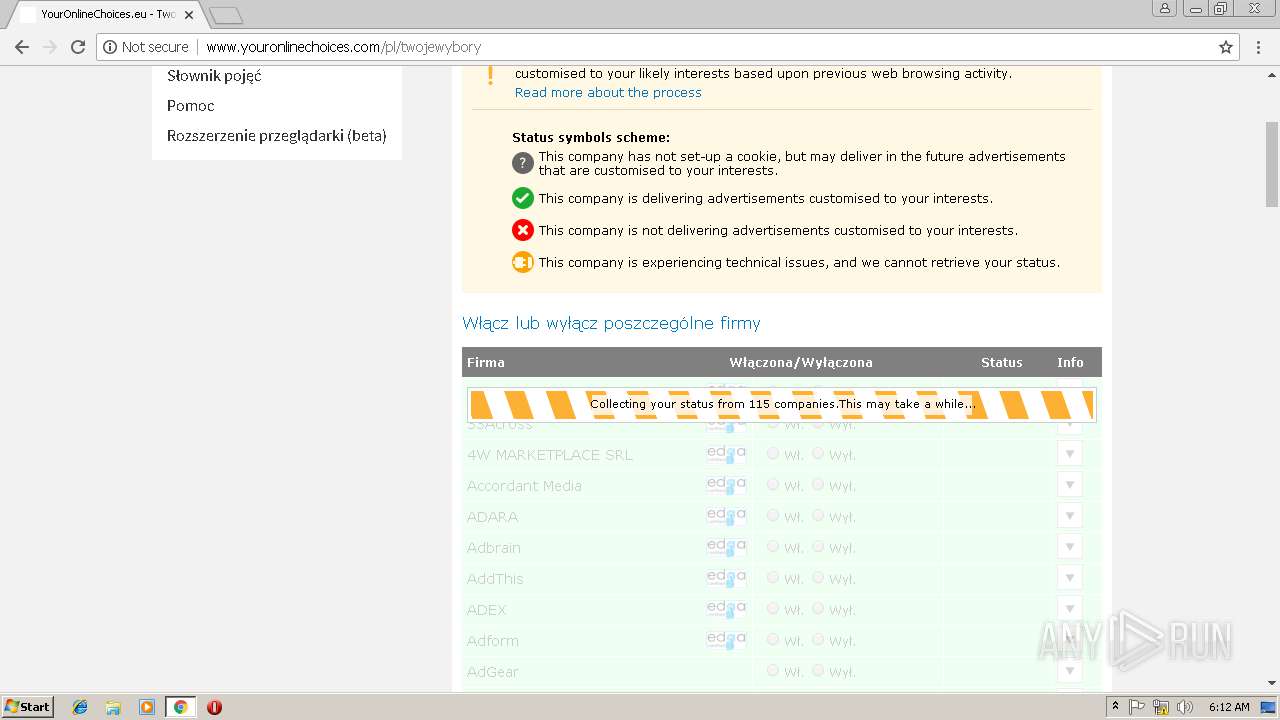This screenshot has width=1280, height=720.
Task: Select Wł. radio for ADEX
Action: point(773,608)
